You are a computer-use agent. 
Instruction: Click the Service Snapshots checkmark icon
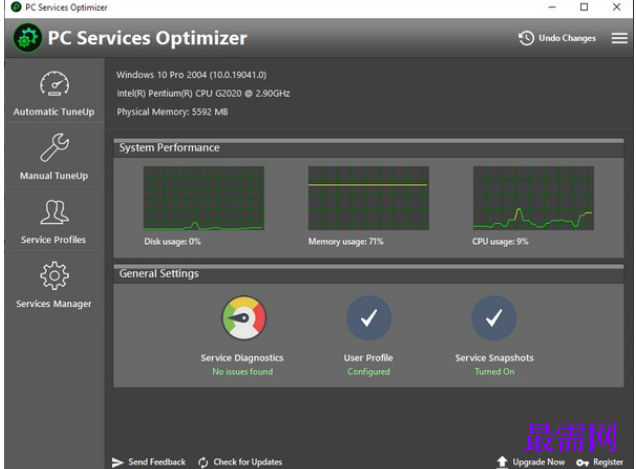(494, 318)
